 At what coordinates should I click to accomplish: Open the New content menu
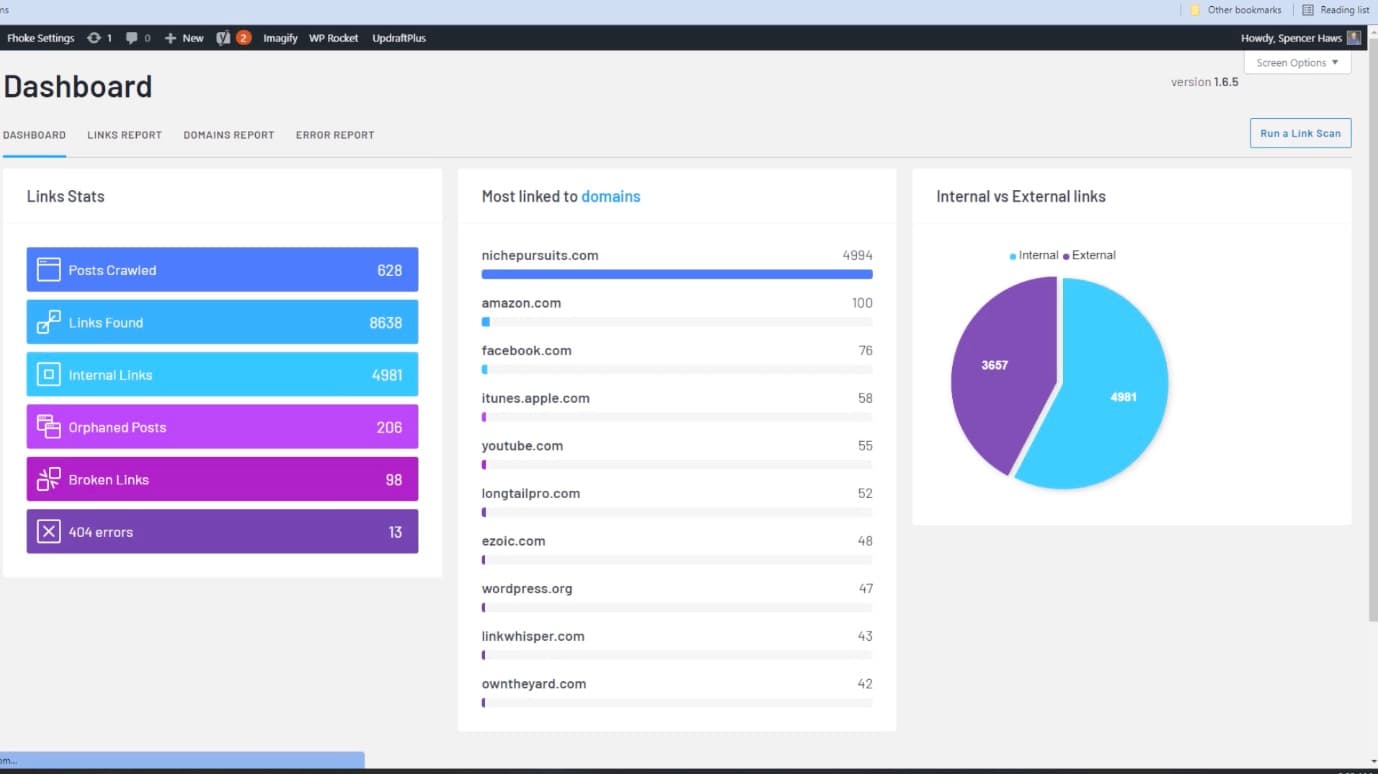click(184, 38)
